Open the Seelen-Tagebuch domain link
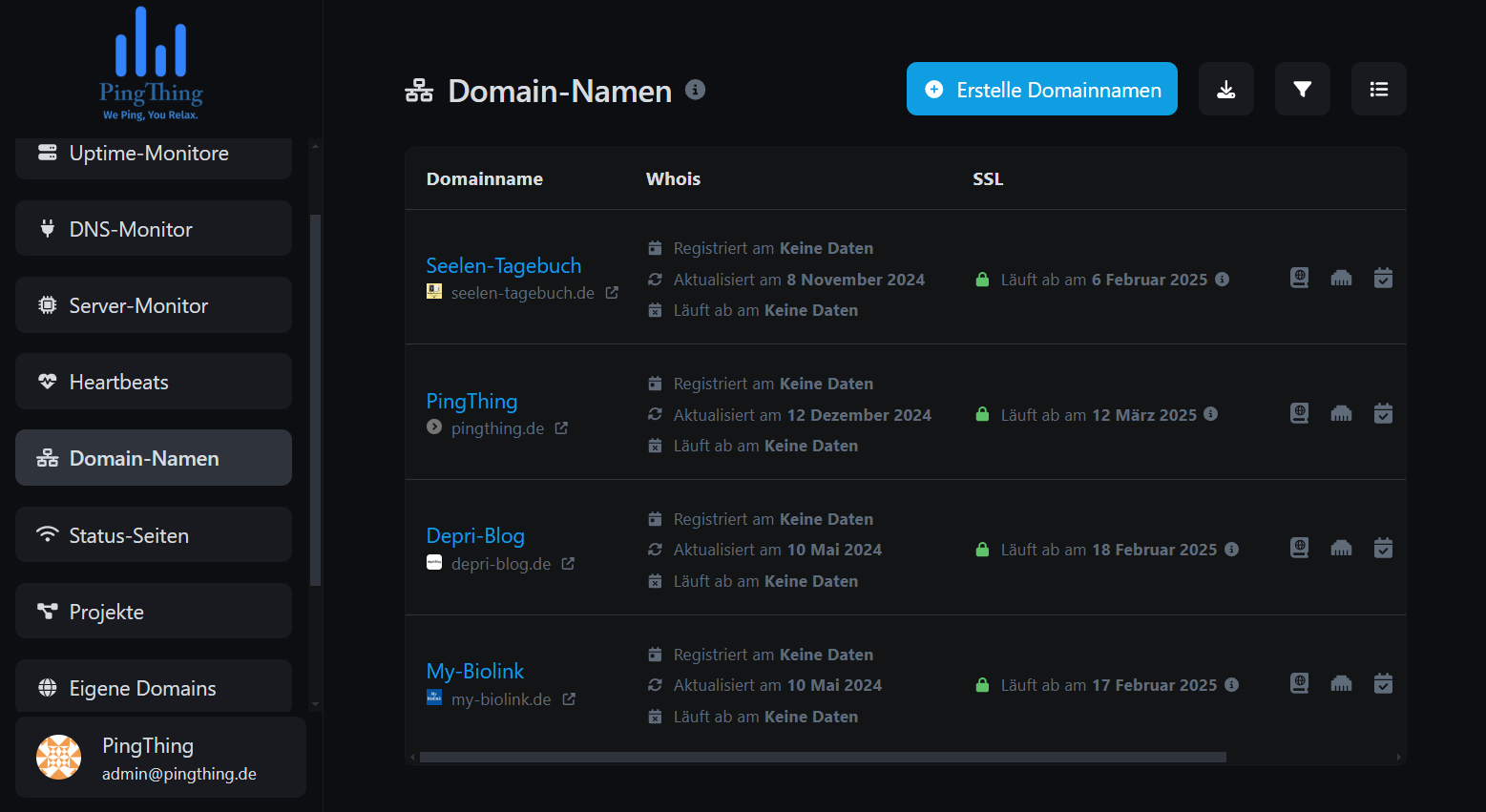The image size is (1486, 812). coord(503,265)
